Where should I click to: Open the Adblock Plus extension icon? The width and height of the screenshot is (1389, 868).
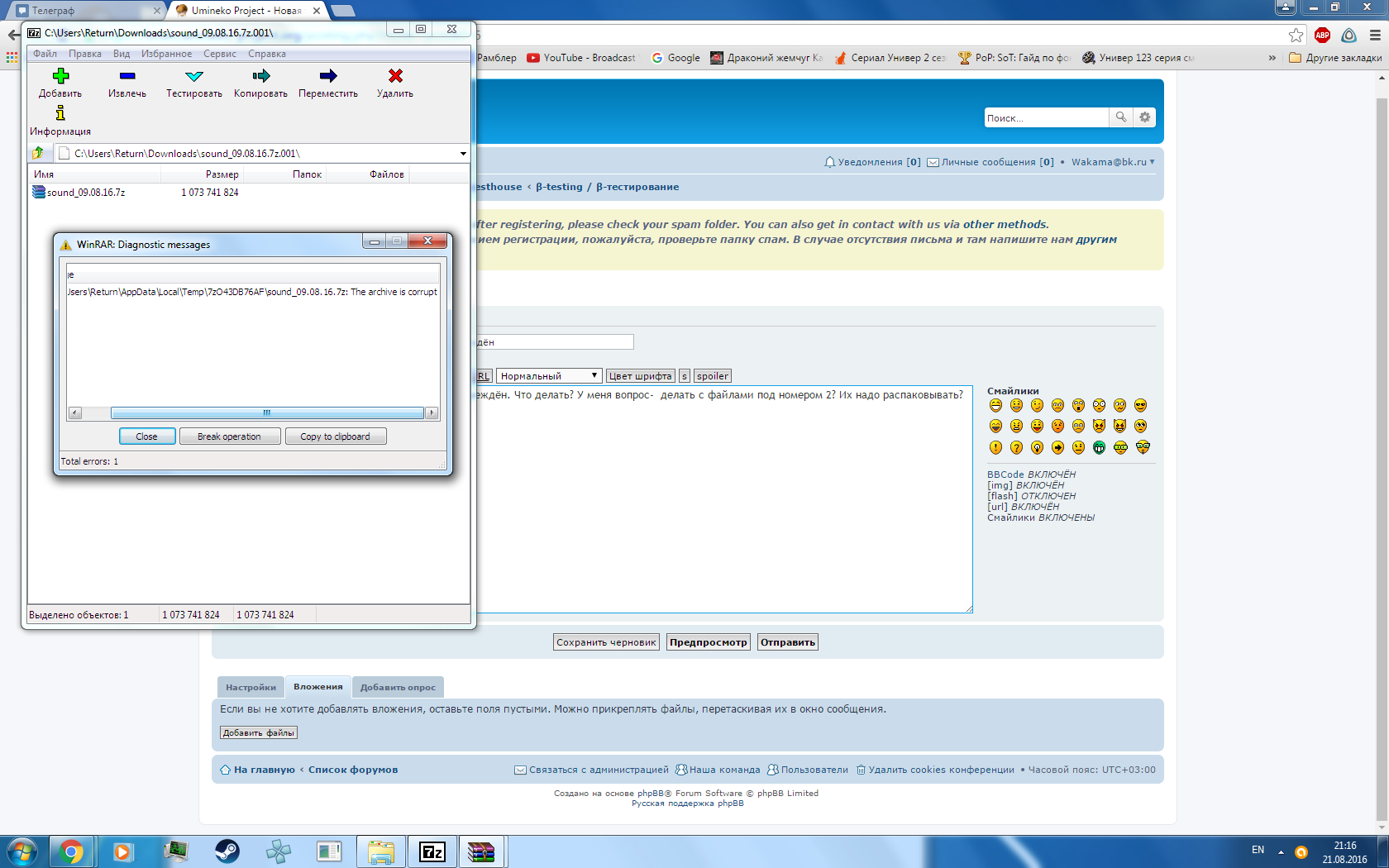[1322, 35]
